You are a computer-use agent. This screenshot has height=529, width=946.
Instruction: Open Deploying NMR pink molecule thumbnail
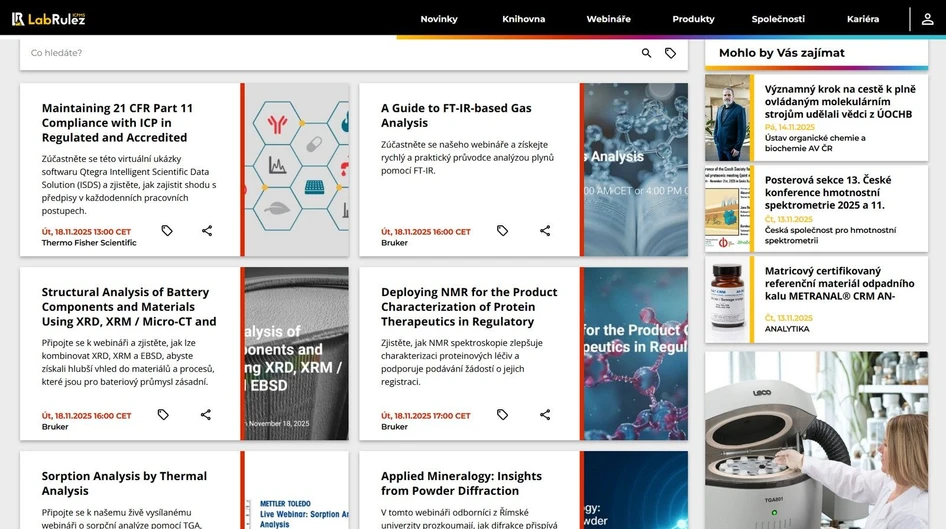coord(636,353)
